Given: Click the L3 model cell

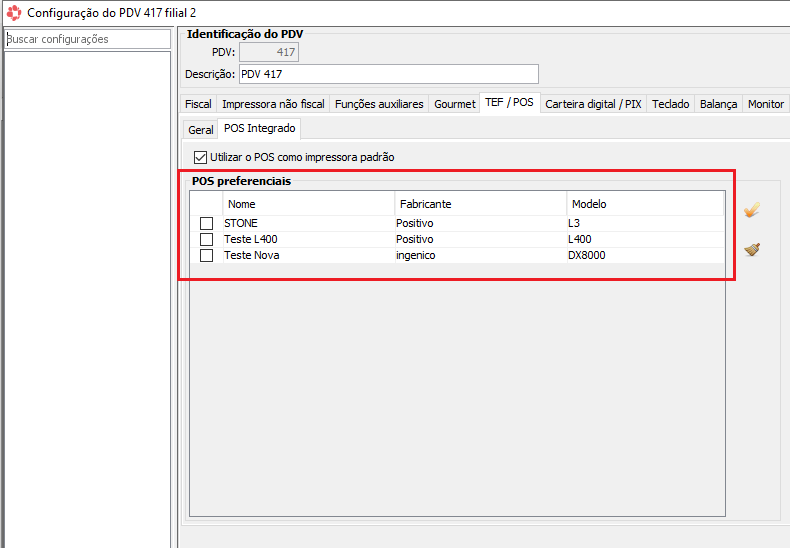Looking at the screenshot, I should [x=645, y=223].
